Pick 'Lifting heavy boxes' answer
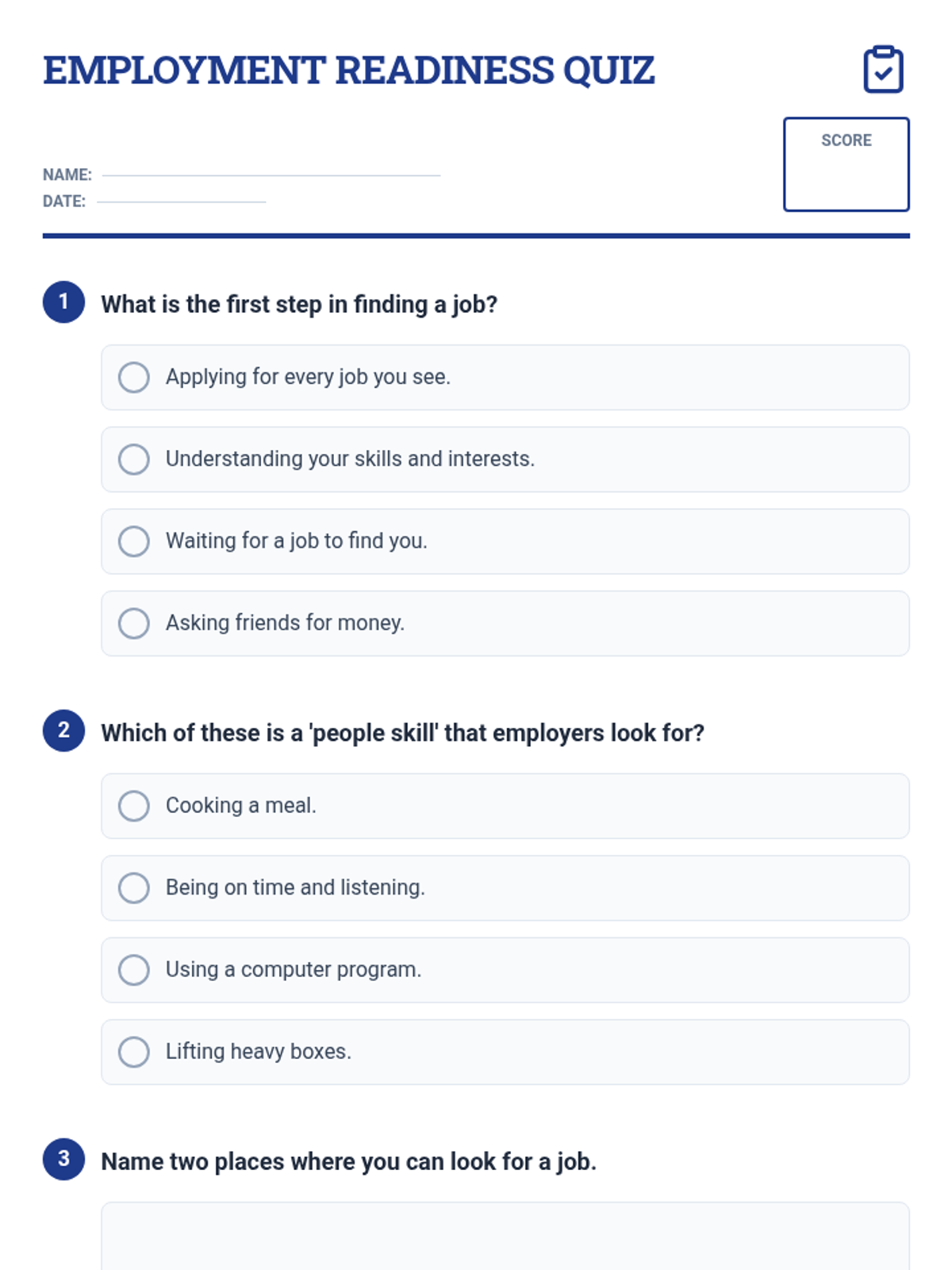This screenshot has height=1270, width=952. 505,1052
